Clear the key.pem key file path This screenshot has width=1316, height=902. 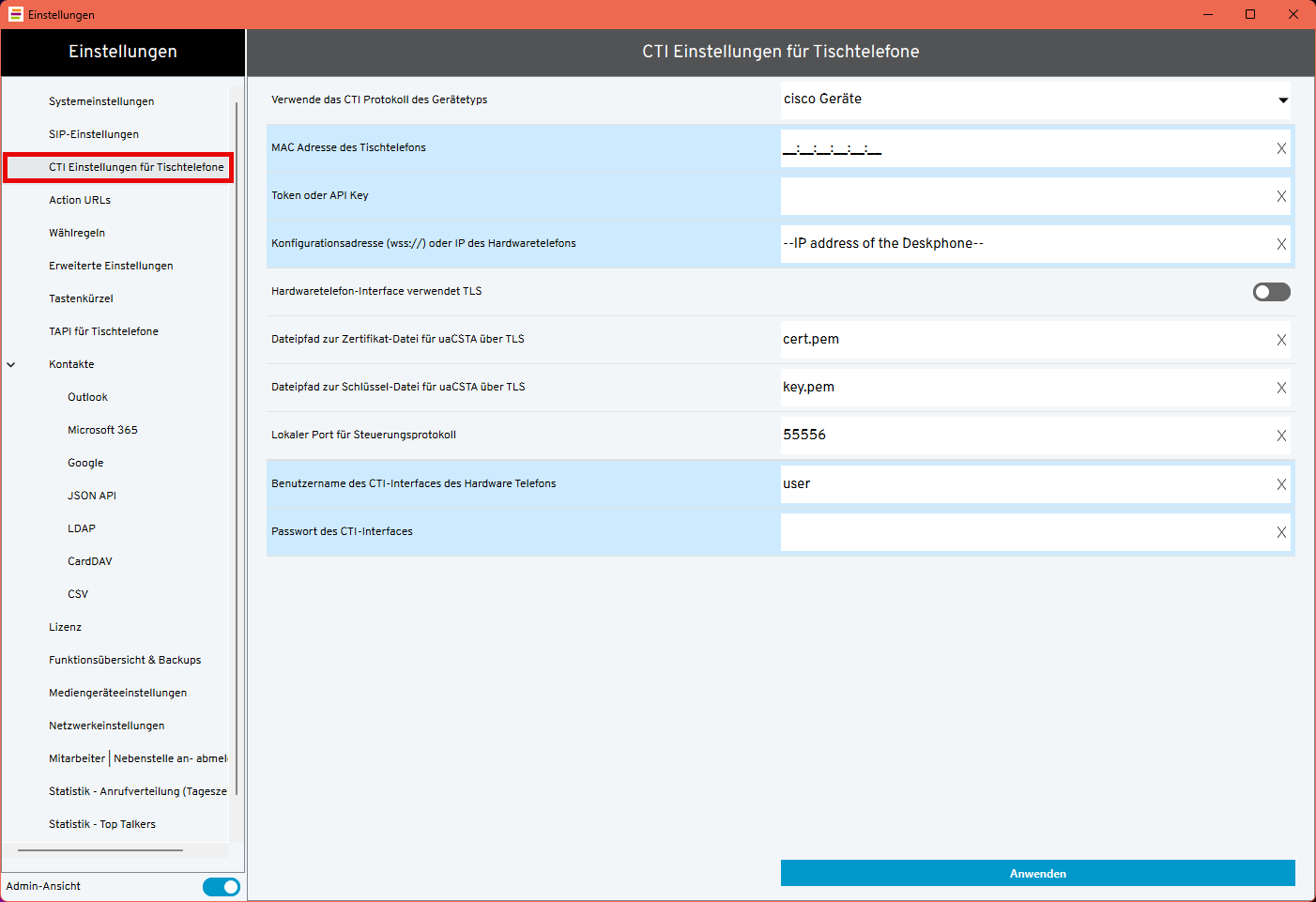(1281, 388)
